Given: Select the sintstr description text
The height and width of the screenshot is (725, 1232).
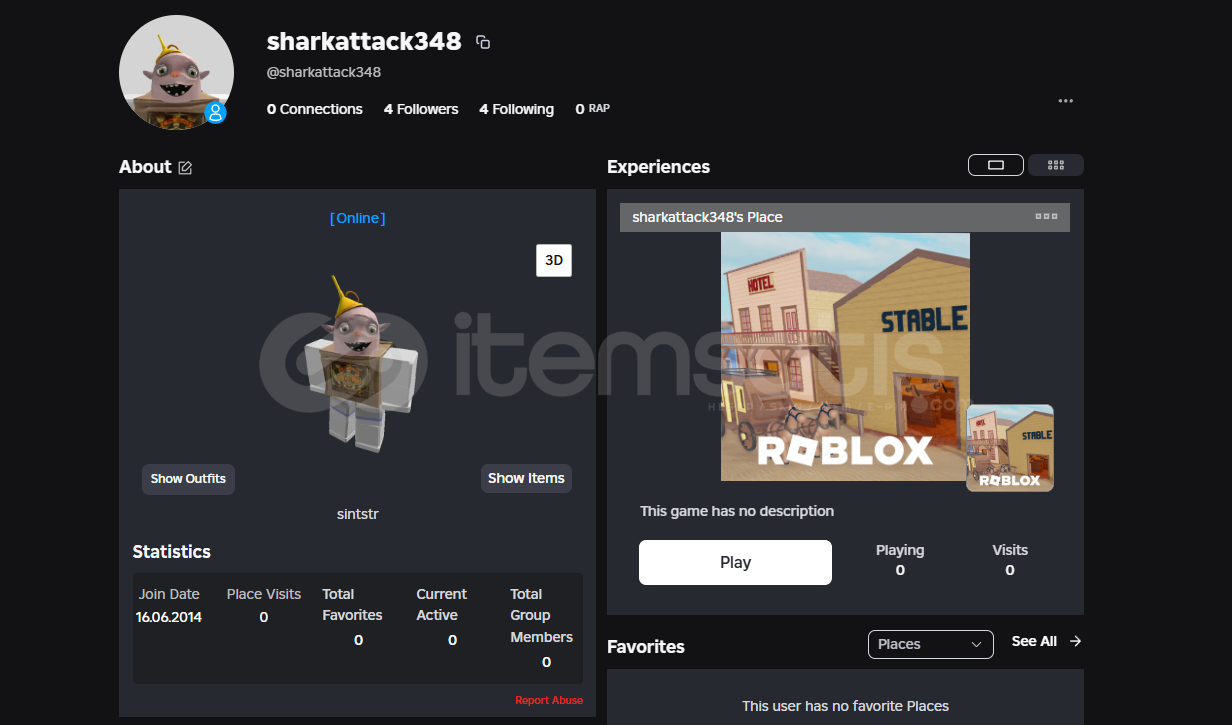Looking at the screenshot, I should [357, 514].
